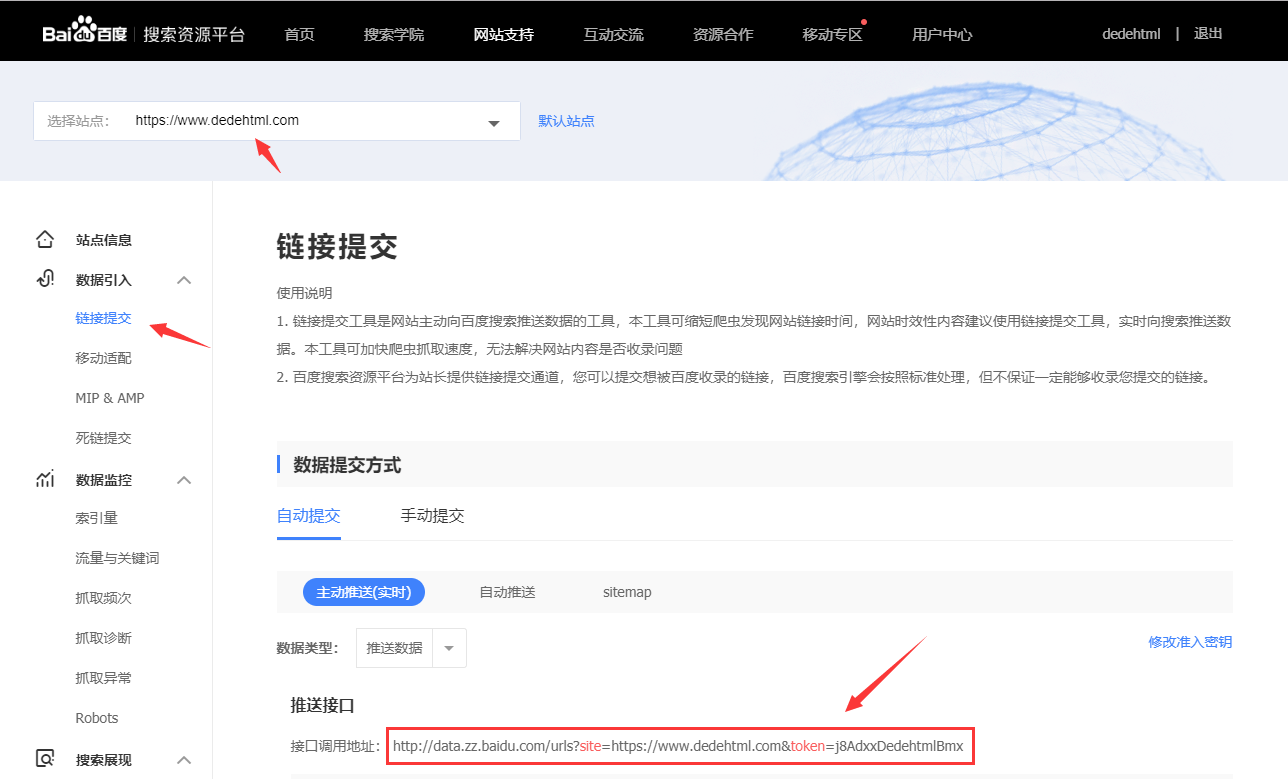
Task: Click 退出 to log out
Action: pyautogui.click(x=1208, y=33)
